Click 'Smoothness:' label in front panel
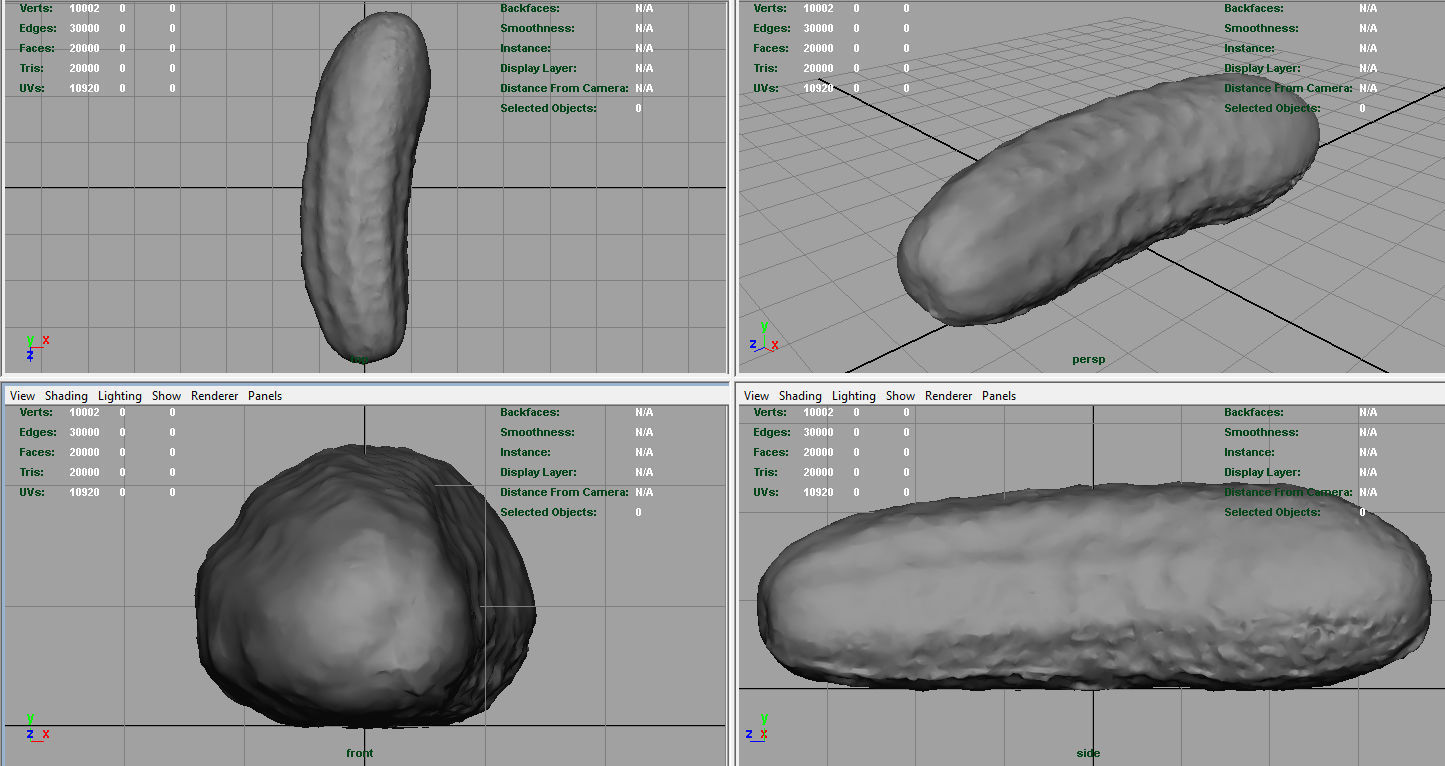The image size is (1445, 766). coord(537,432)
